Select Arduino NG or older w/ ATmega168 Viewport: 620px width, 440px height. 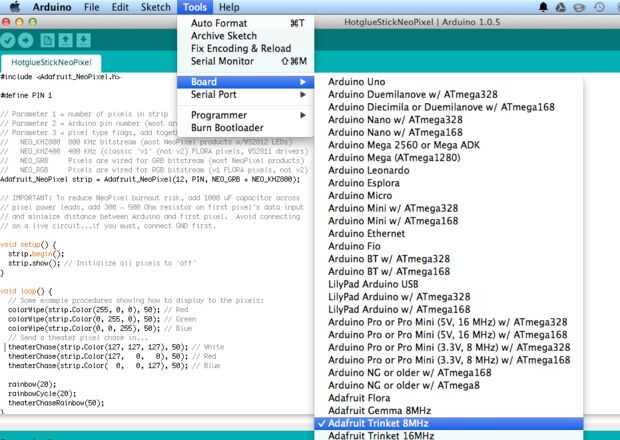tap(449, 373)
